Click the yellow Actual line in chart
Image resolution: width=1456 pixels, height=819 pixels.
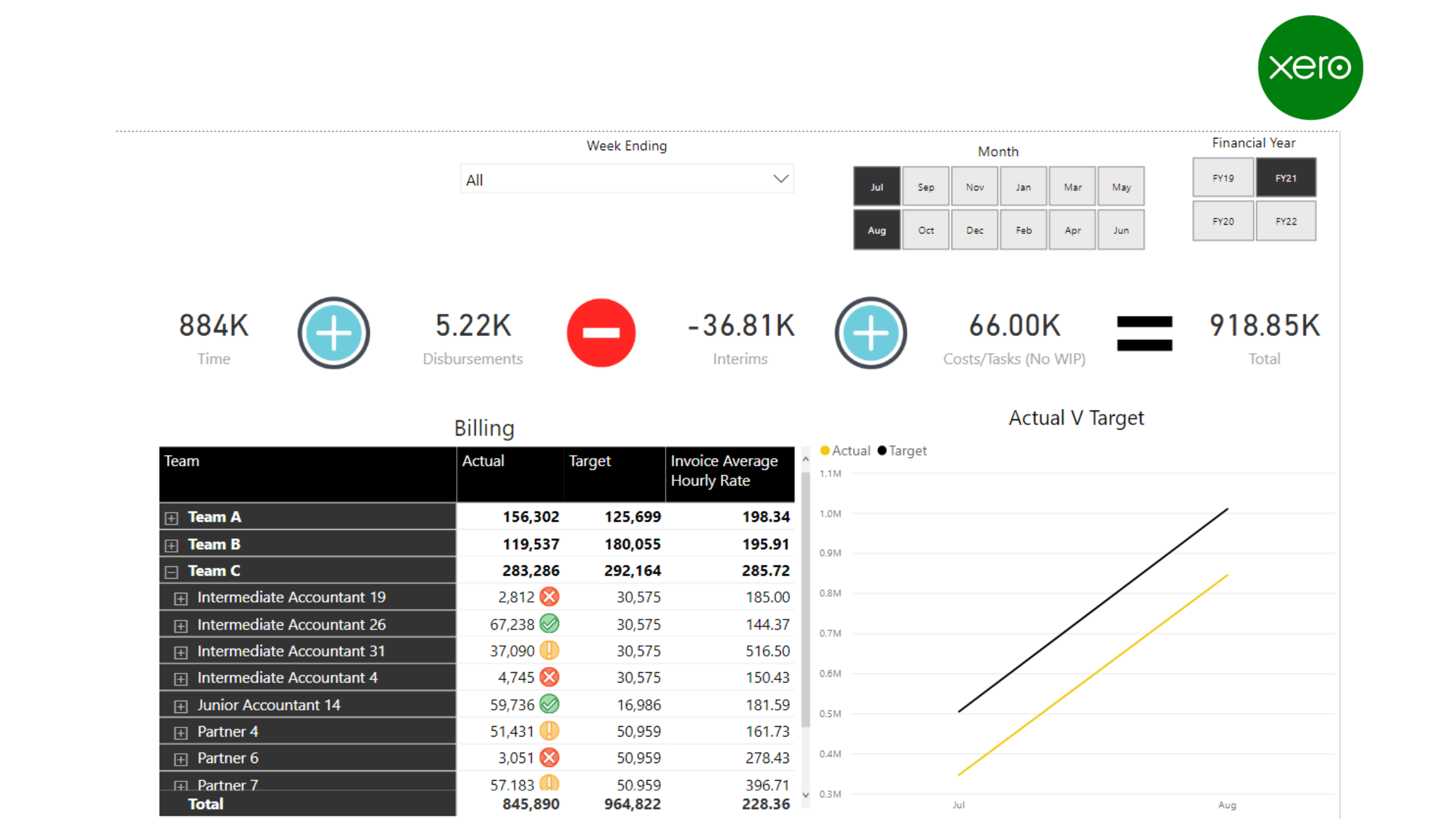1093,675
